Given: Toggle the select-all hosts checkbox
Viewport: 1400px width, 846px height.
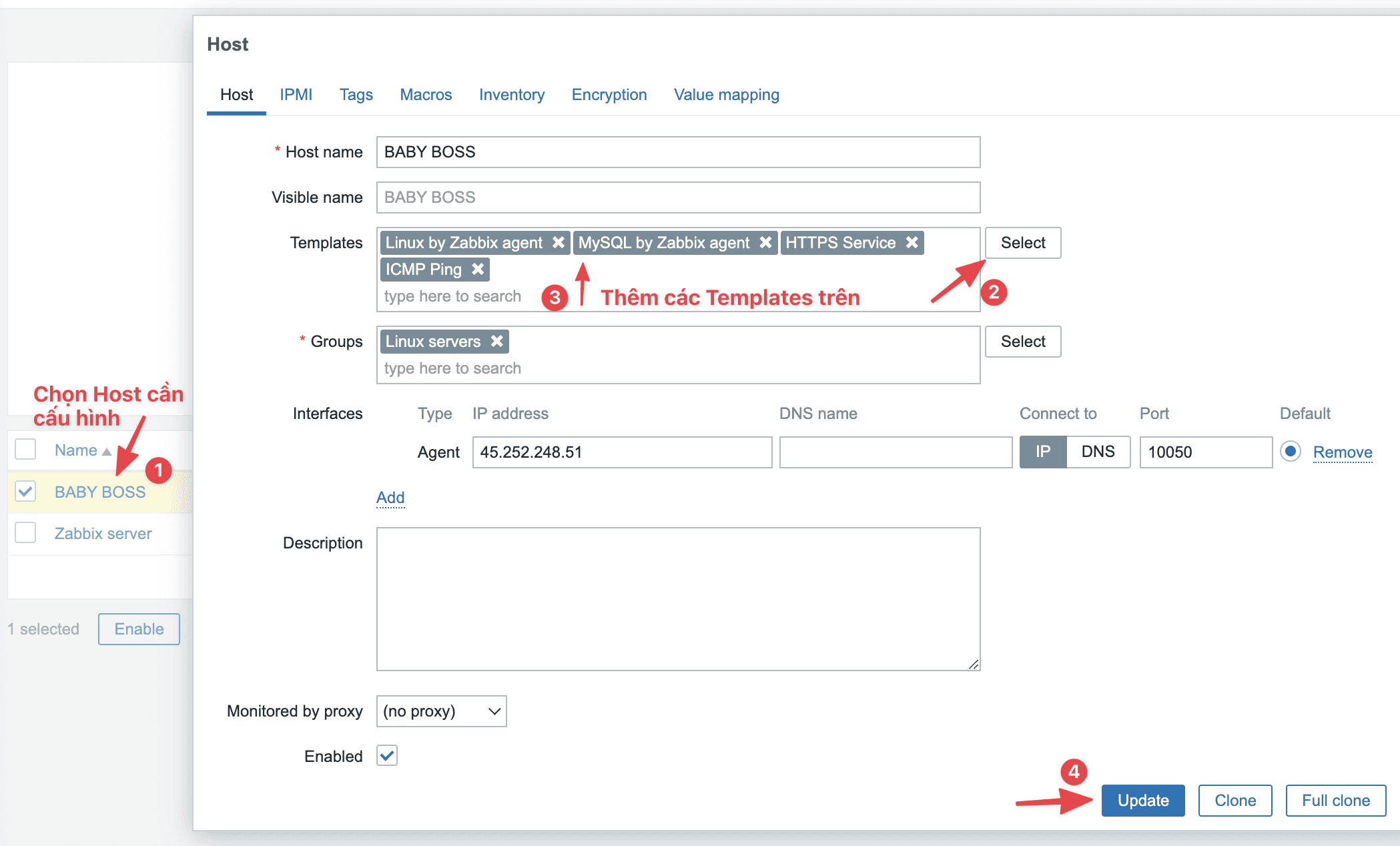Looking at the screenshot, I should (25, 450).
